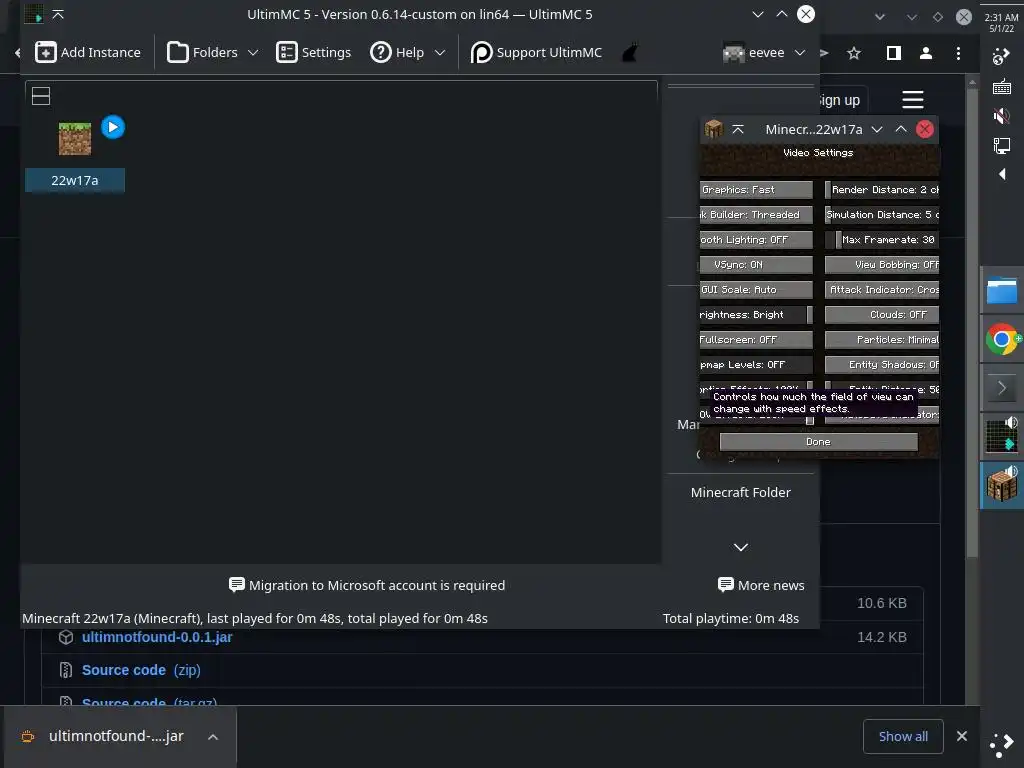Expand the Help dropdown arrow
Screen dimensions: 1024x768
coord(440,52)
